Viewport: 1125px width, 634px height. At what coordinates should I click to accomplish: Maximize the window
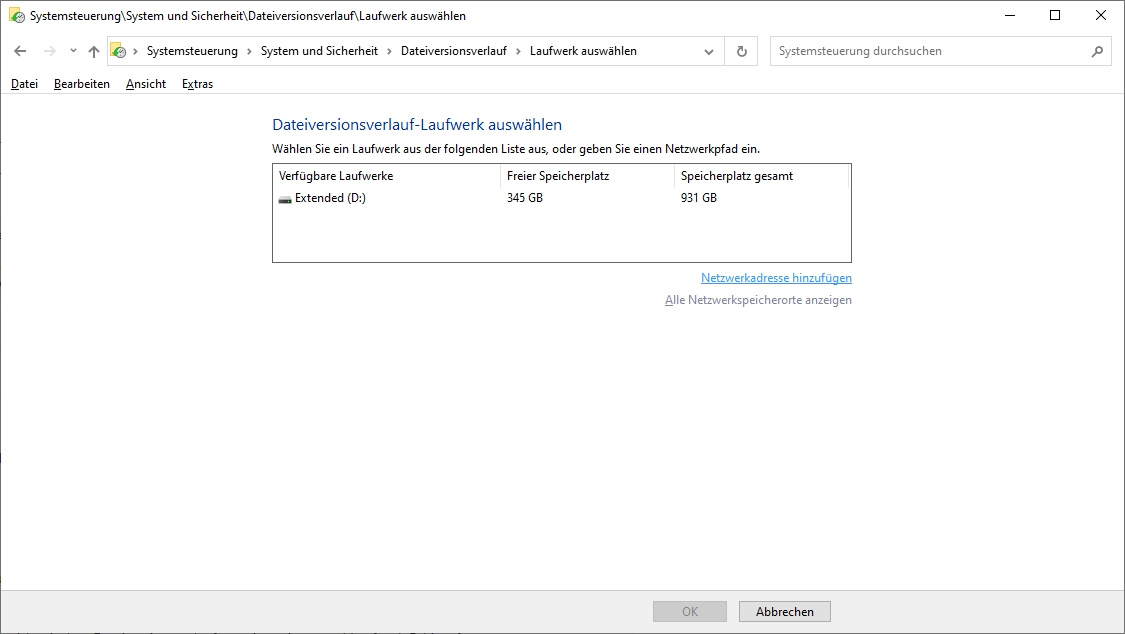1055,16
